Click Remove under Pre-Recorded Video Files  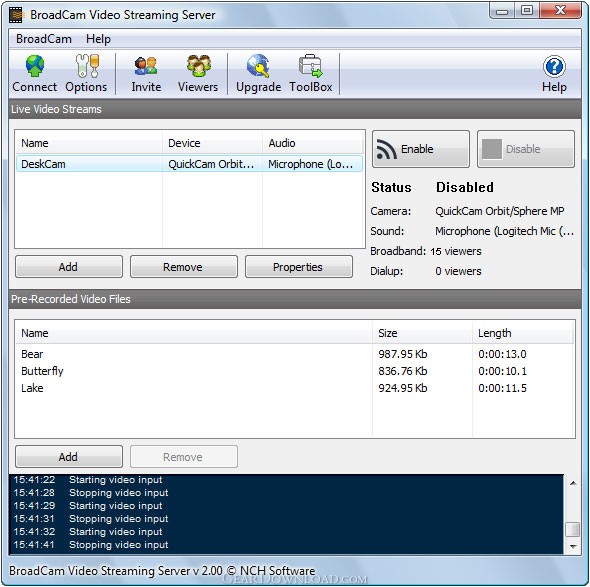[184, 457]
